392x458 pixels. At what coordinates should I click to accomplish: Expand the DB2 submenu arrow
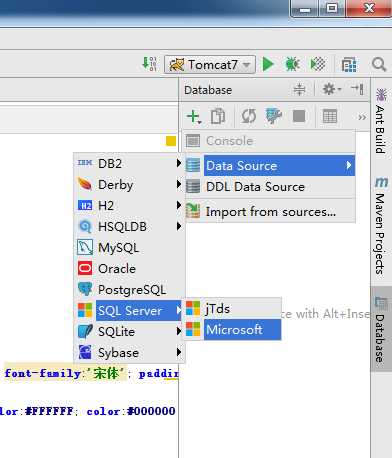coord(179,163)
